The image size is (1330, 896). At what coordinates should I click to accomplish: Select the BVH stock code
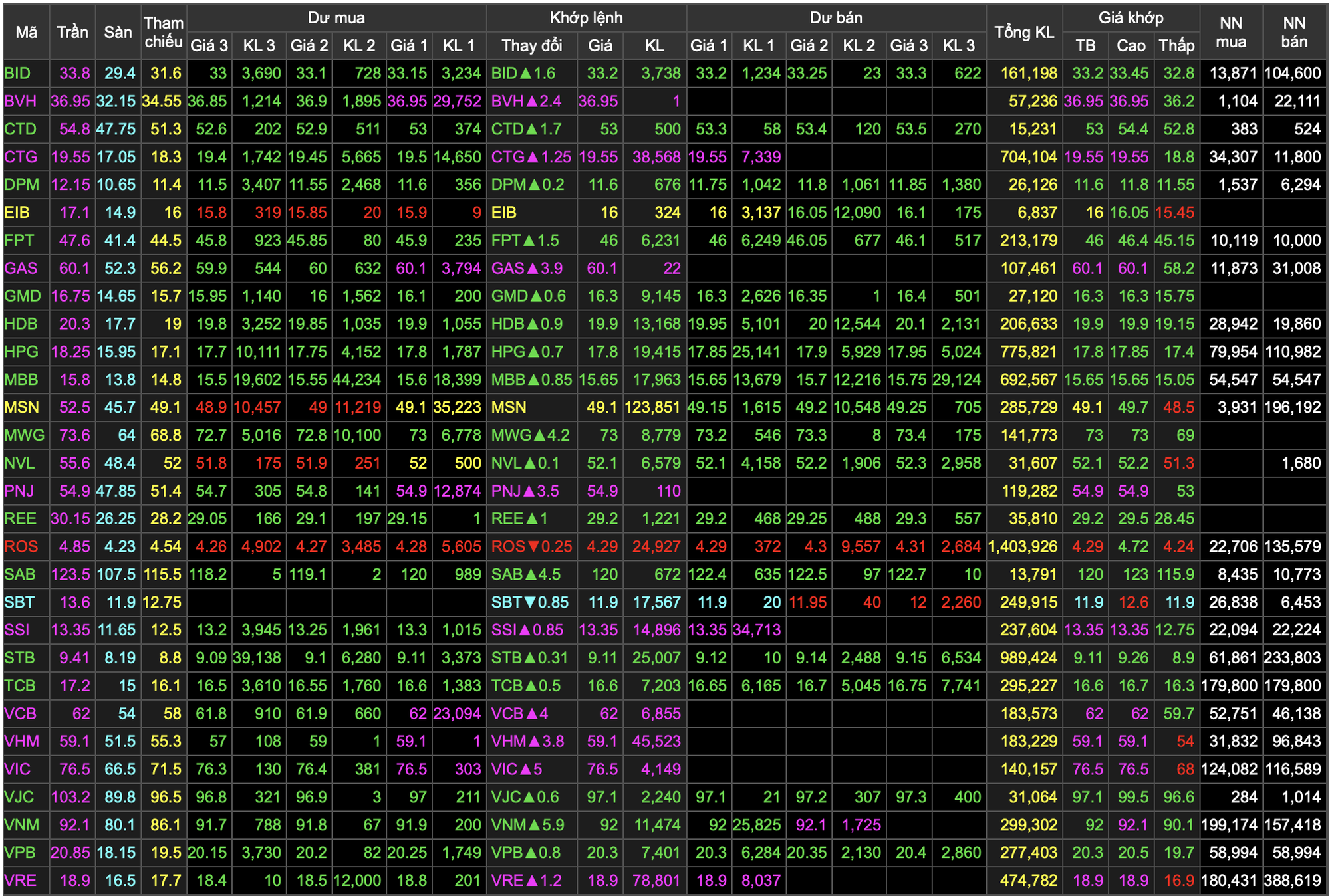click(20, 101)
